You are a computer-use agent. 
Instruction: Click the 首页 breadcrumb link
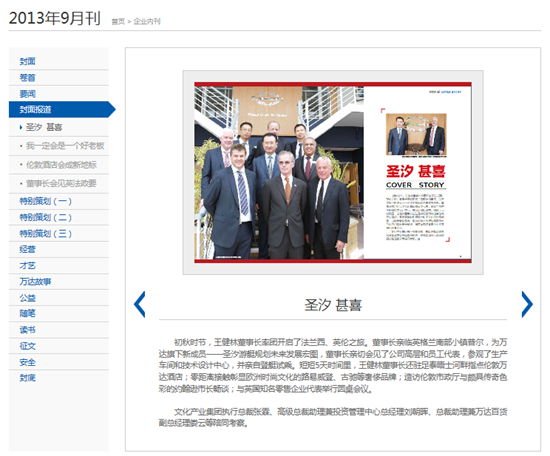(x=118, y=21)
